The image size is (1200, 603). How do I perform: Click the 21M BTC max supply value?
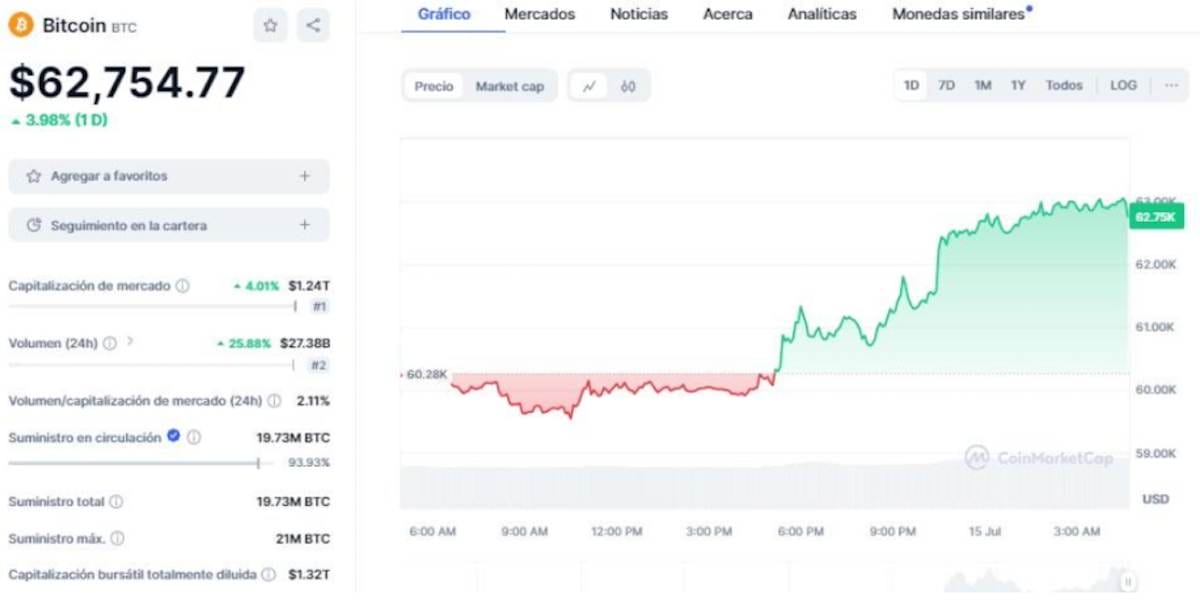click(303, 538)
